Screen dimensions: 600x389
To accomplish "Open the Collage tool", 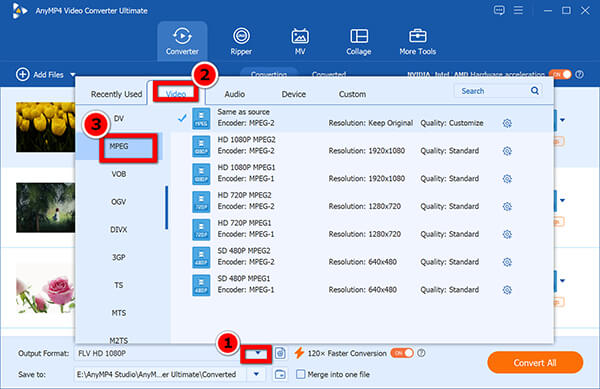I will 359,41.
